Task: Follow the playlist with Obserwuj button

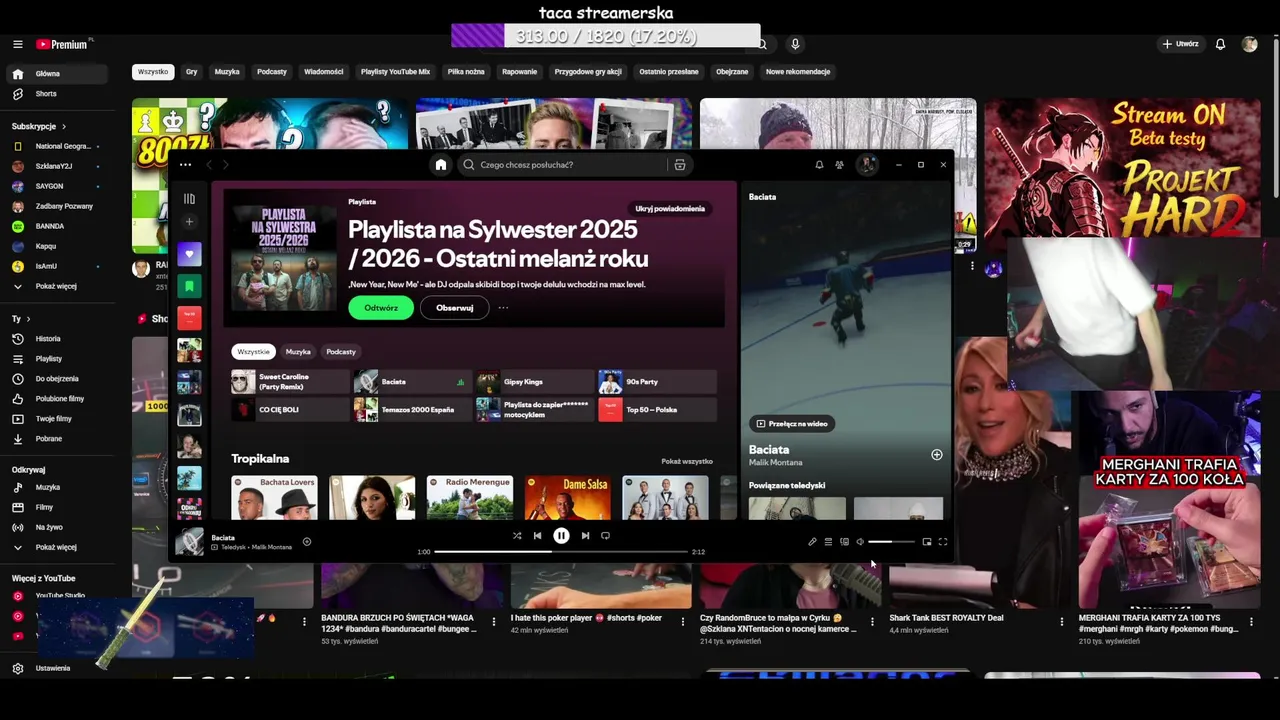Action: [454, 308]
